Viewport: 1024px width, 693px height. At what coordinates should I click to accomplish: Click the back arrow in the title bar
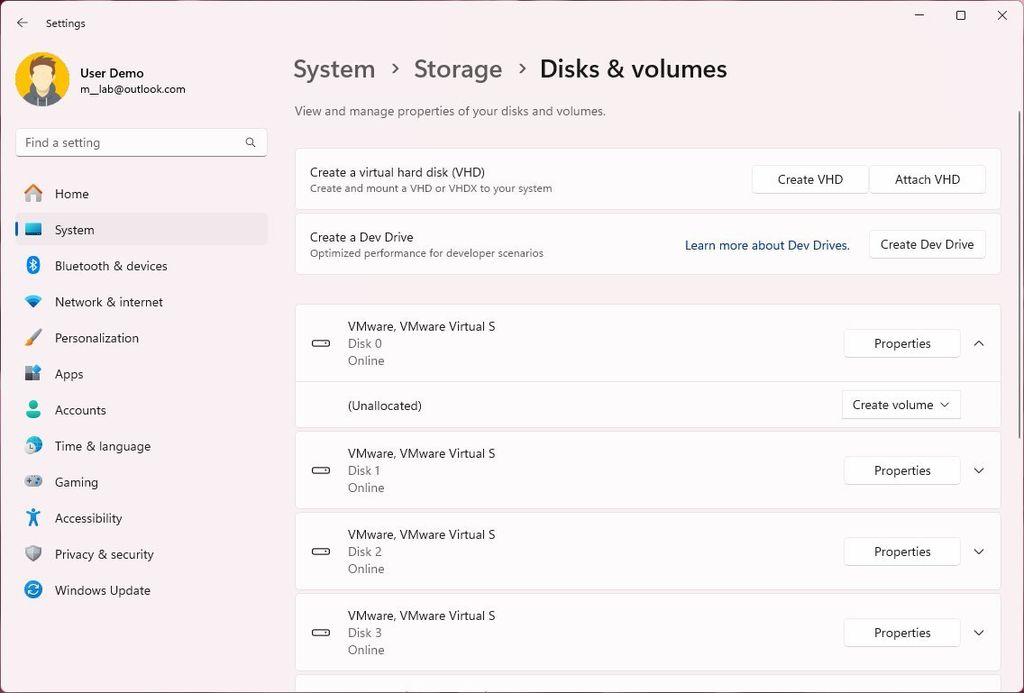22,22
